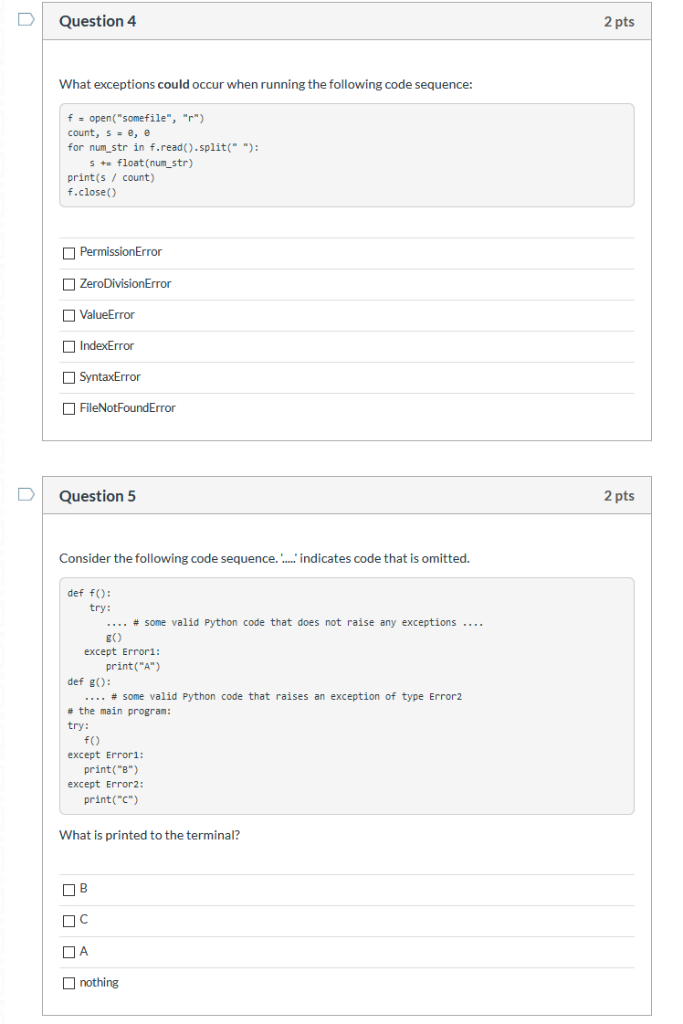Select FileNotFoundError in Question 4
This screenshot has width=683, height=1024.
(x=68, y=408)
